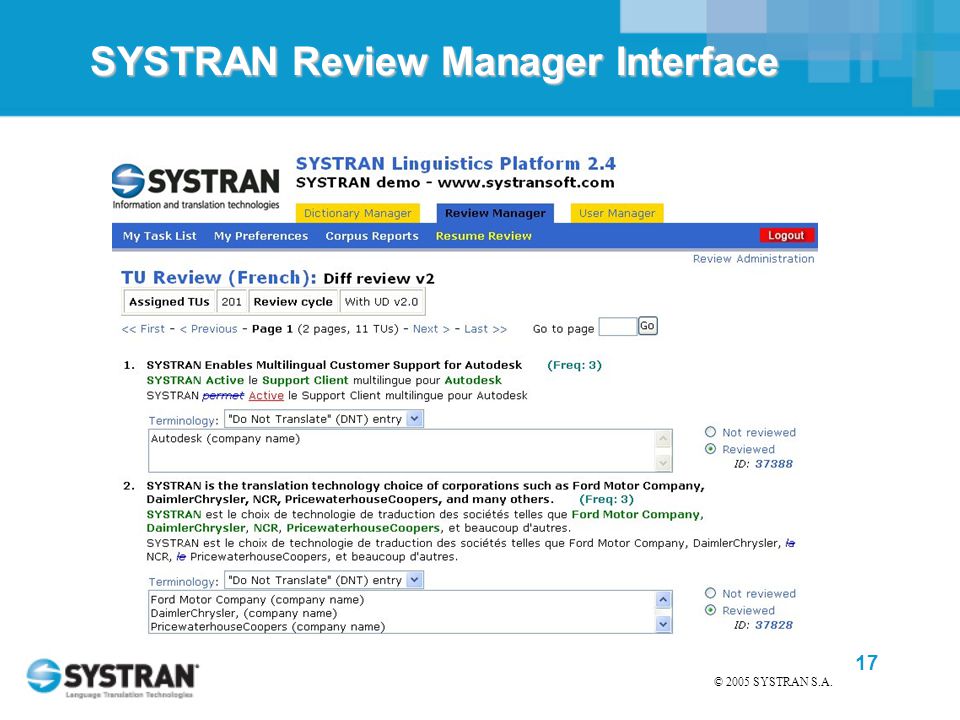Viewport: 960px width, 720px height.
Task: Select Not reviewed for TU ID 37388
Action: tap(710, 432)
